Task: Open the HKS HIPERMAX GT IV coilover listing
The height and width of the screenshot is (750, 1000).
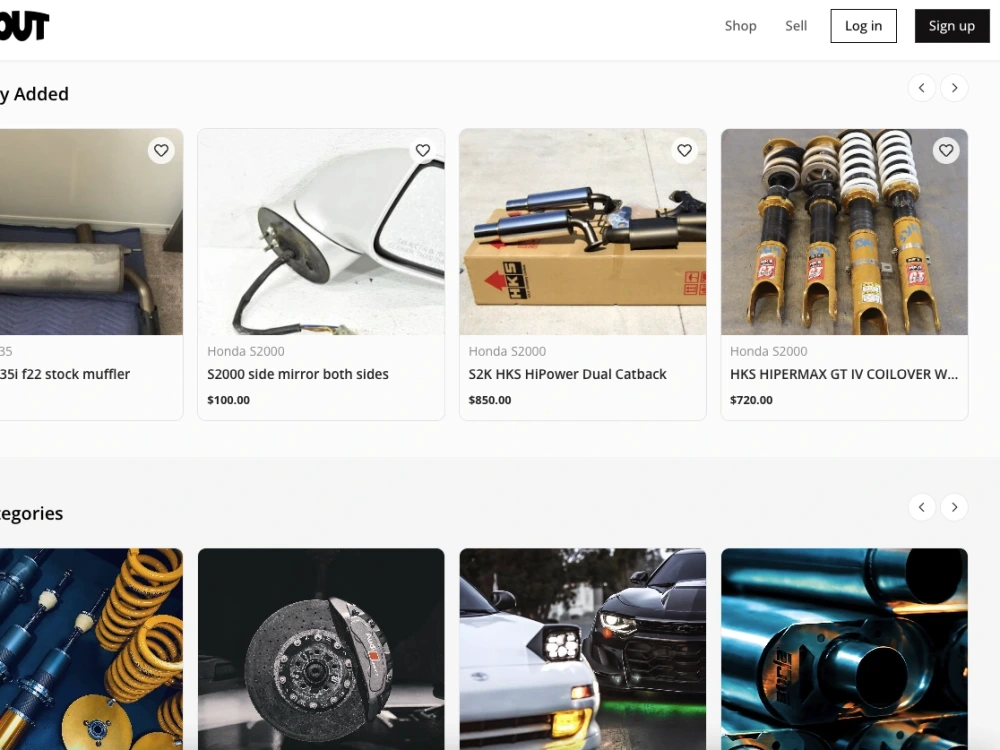Action: tap(843, 374)
